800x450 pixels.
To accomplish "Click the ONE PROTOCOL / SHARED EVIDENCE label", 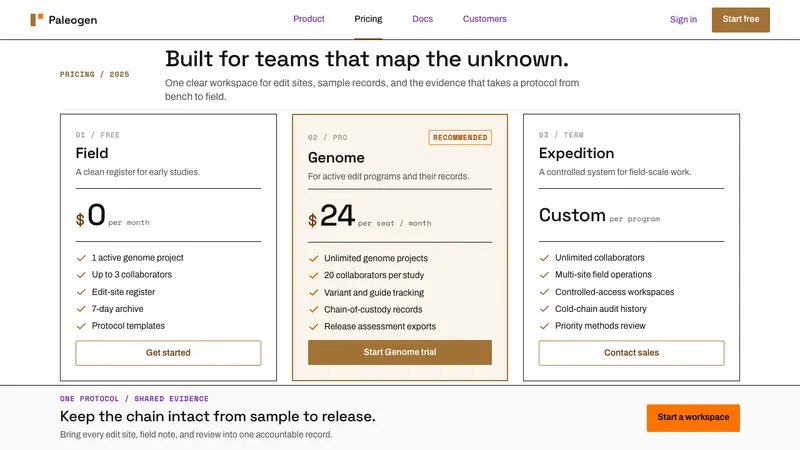I will tap(134, 398).
